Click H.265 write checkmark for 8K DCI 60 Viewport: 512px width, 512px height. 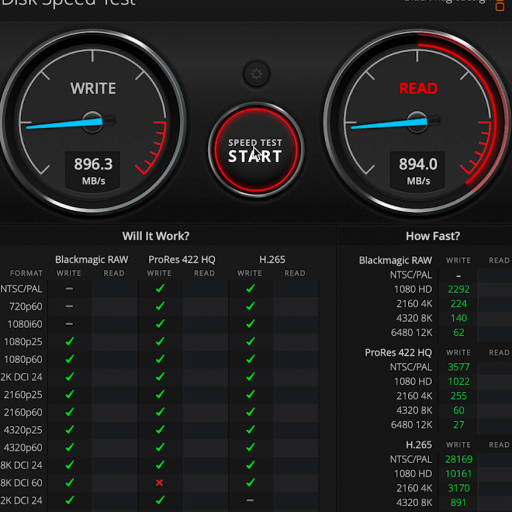click(x=250, y=482)
